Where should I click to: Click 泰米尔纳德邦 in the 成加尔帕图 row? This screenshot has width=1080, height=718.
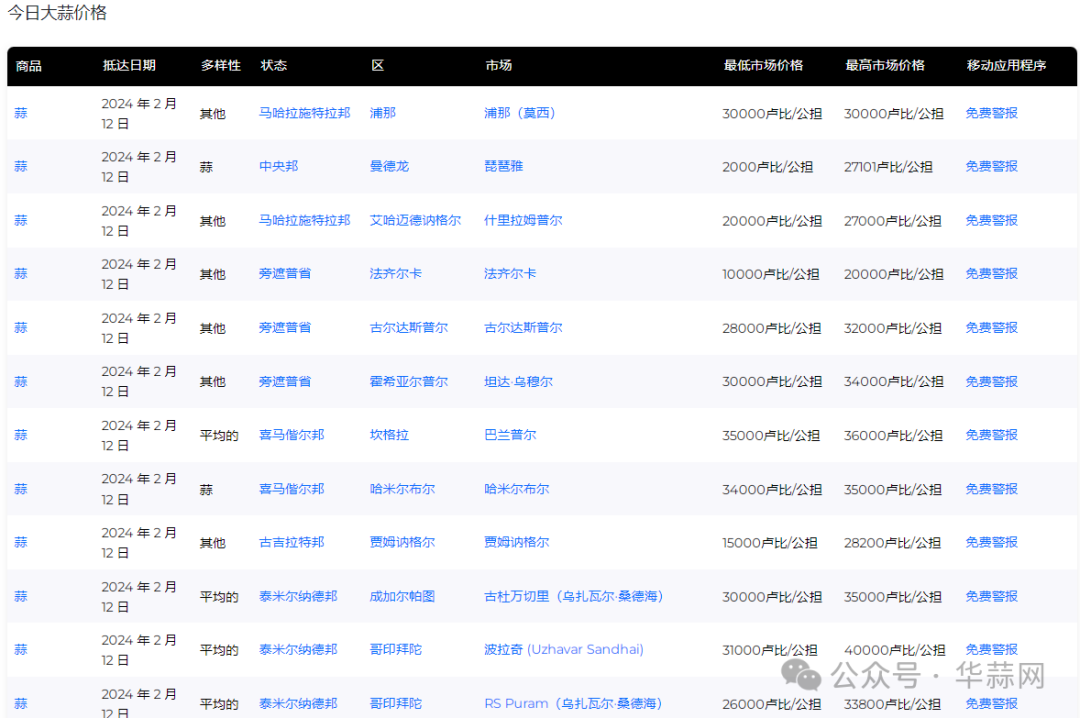[x=298, y=596]
